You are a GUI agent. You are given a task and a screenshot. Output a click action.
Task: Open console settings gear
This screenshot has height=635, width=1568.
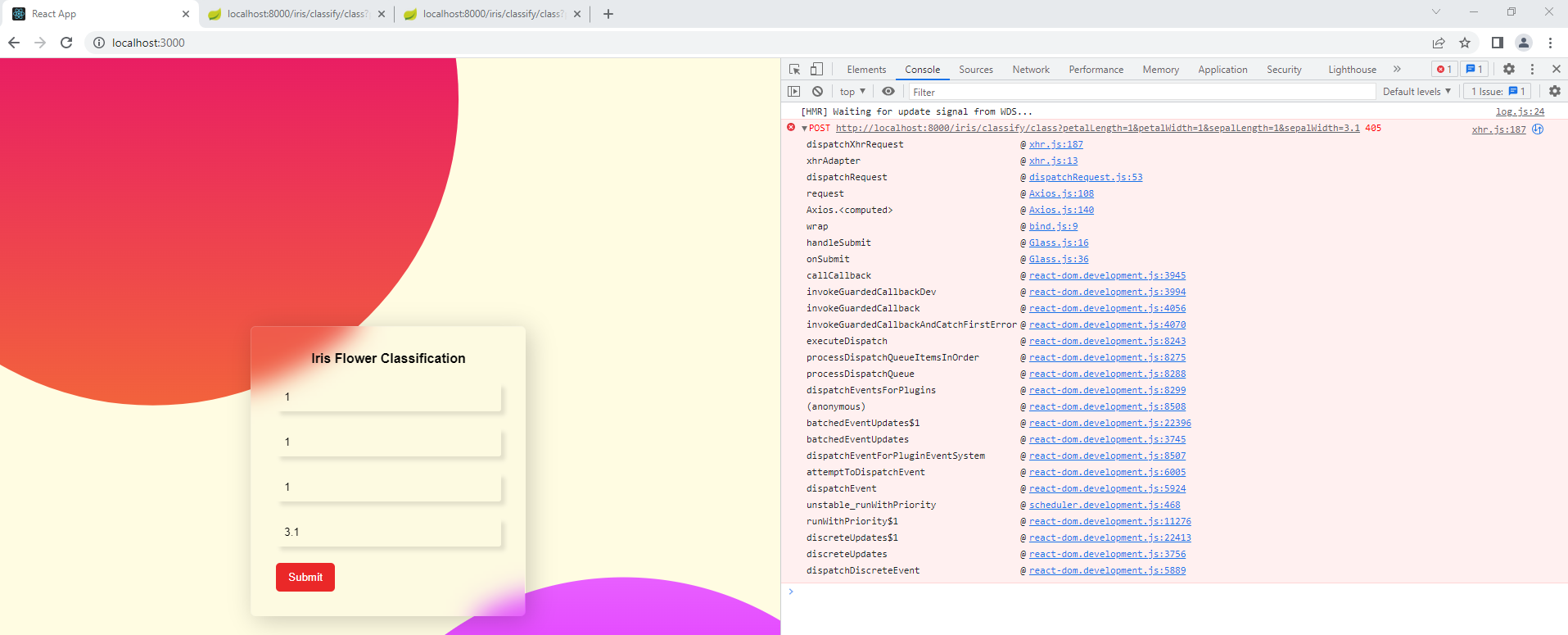click(x=1555, y=92)
